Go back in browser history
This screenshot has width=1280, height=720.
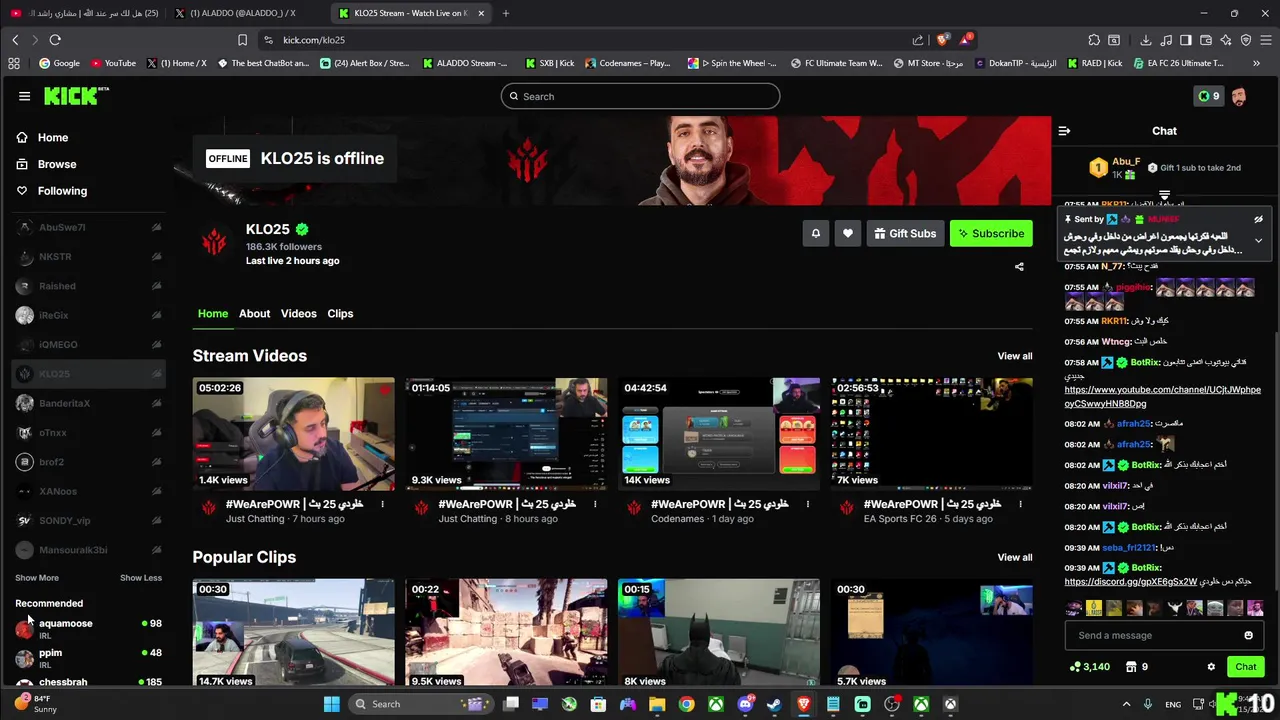[x=15, y=40]
